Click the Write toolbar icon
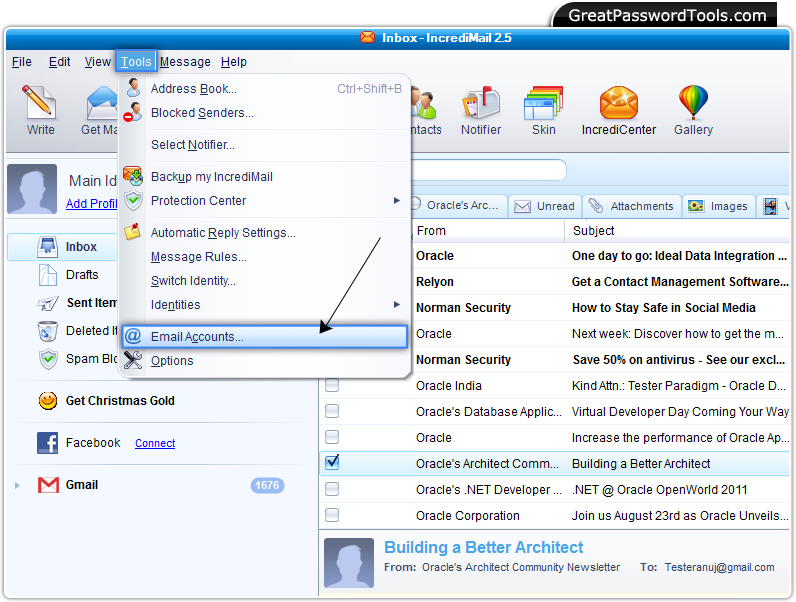Viewport: 796px width, 602px height. (40, 103)
